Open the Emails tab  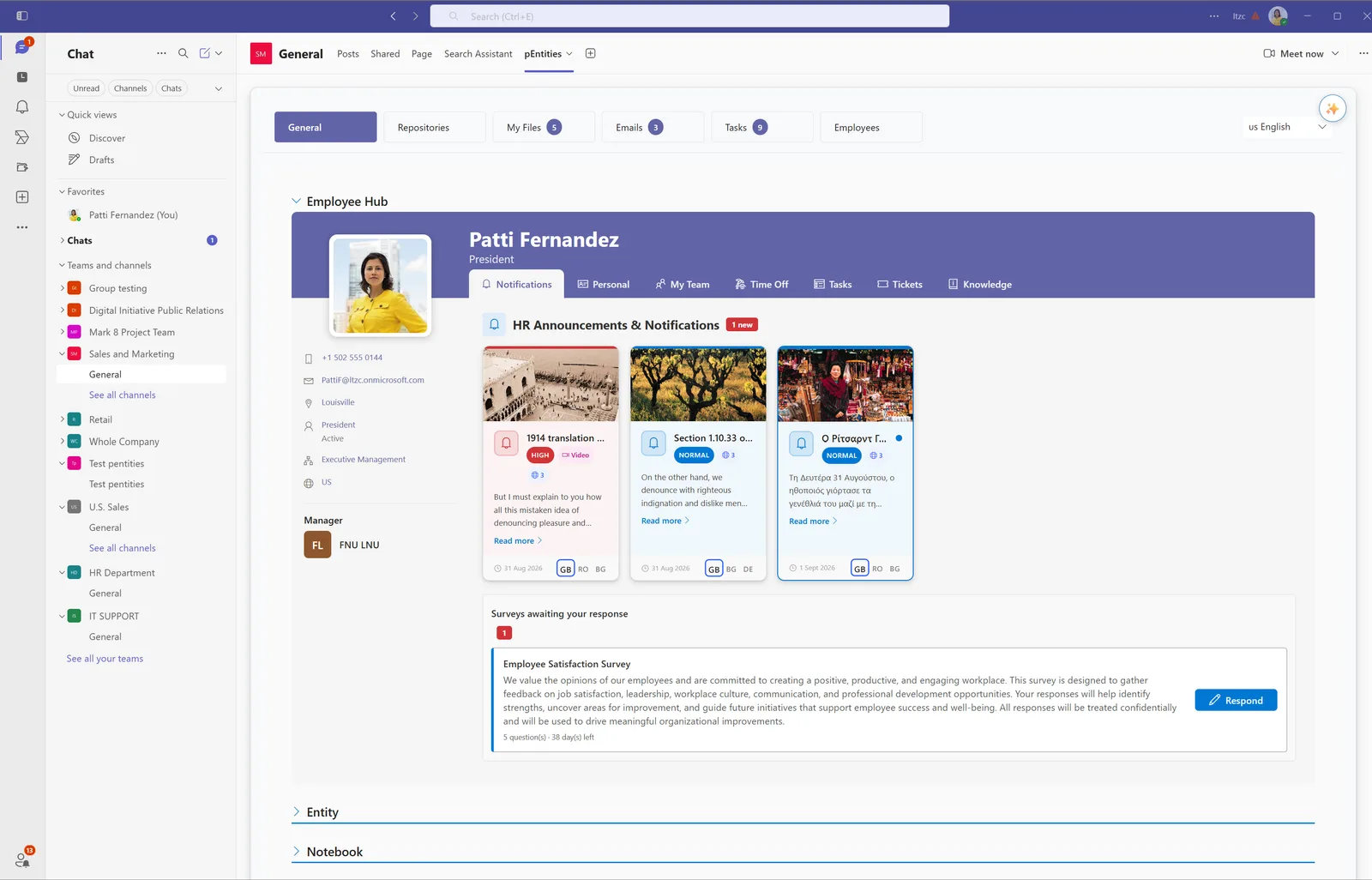653,127
